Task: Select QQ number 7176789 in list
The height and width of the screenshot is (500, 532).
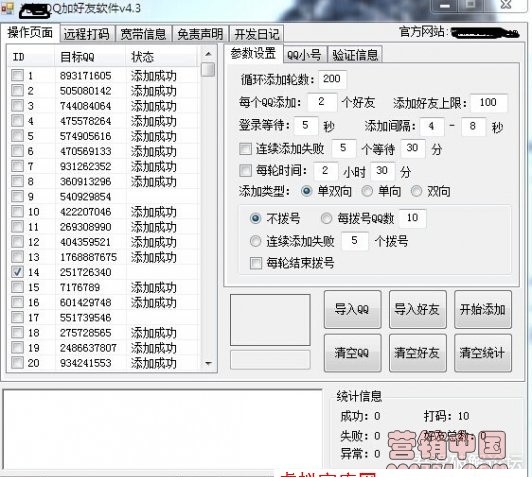Action: (x=80, y=288)
